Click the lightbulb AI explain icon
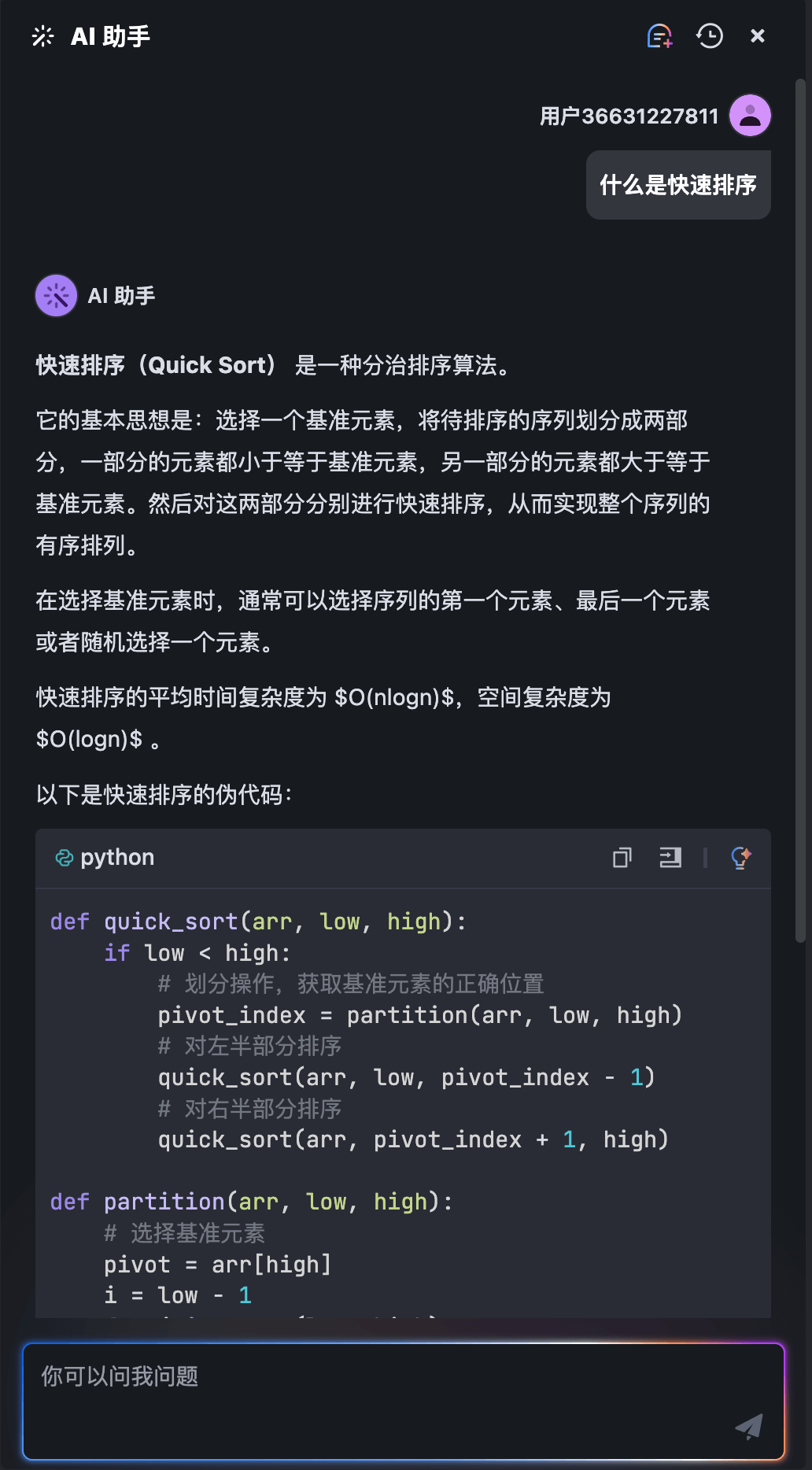Screen dimensions: 812x1470 tap(740, 857)
